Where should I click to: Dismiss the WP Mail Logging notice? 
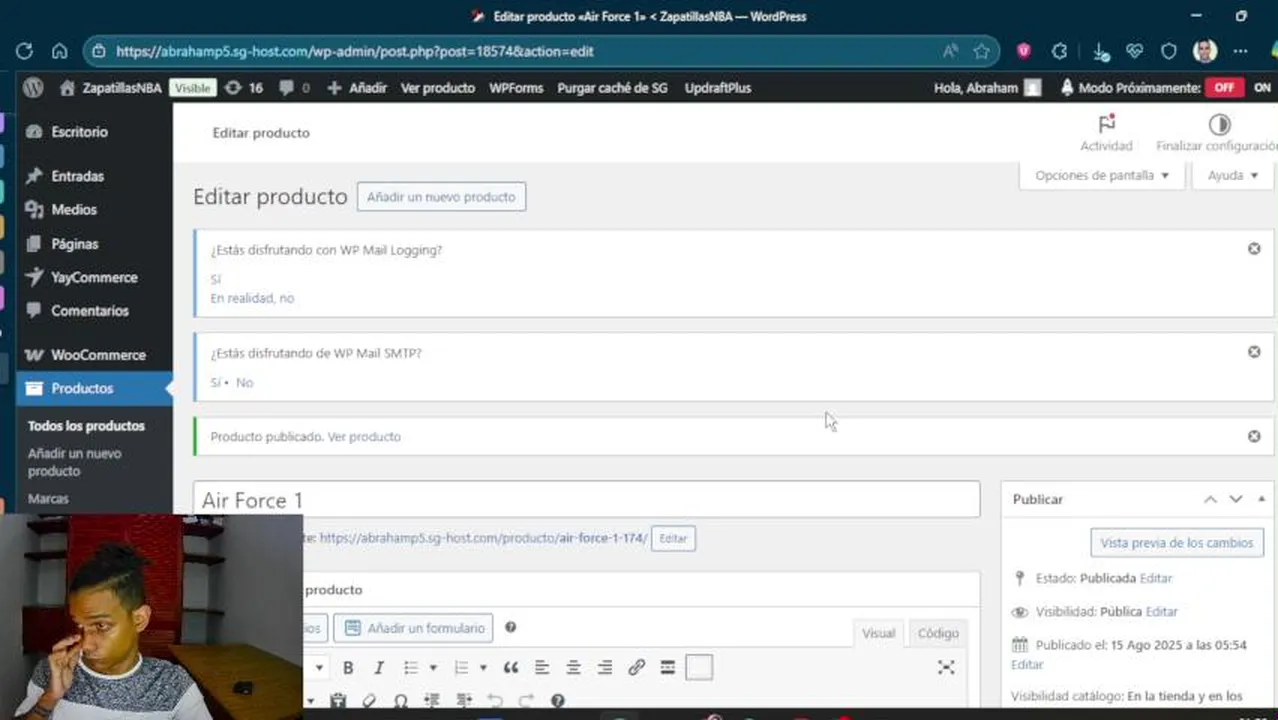[1254, 248]
